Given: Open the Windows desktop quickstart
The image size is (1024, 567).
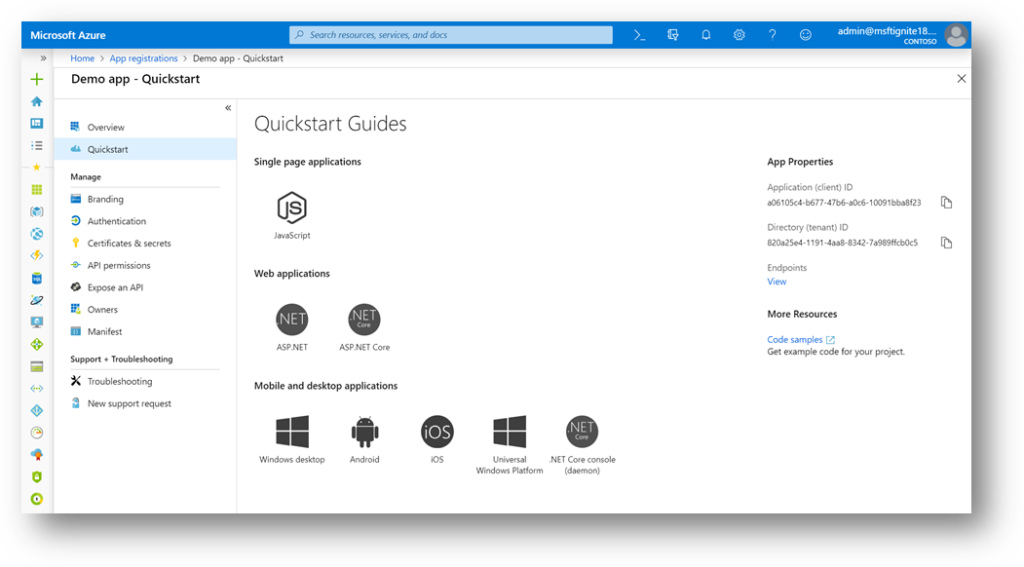Looking at the screenshot, I should (x=292, y=432).
